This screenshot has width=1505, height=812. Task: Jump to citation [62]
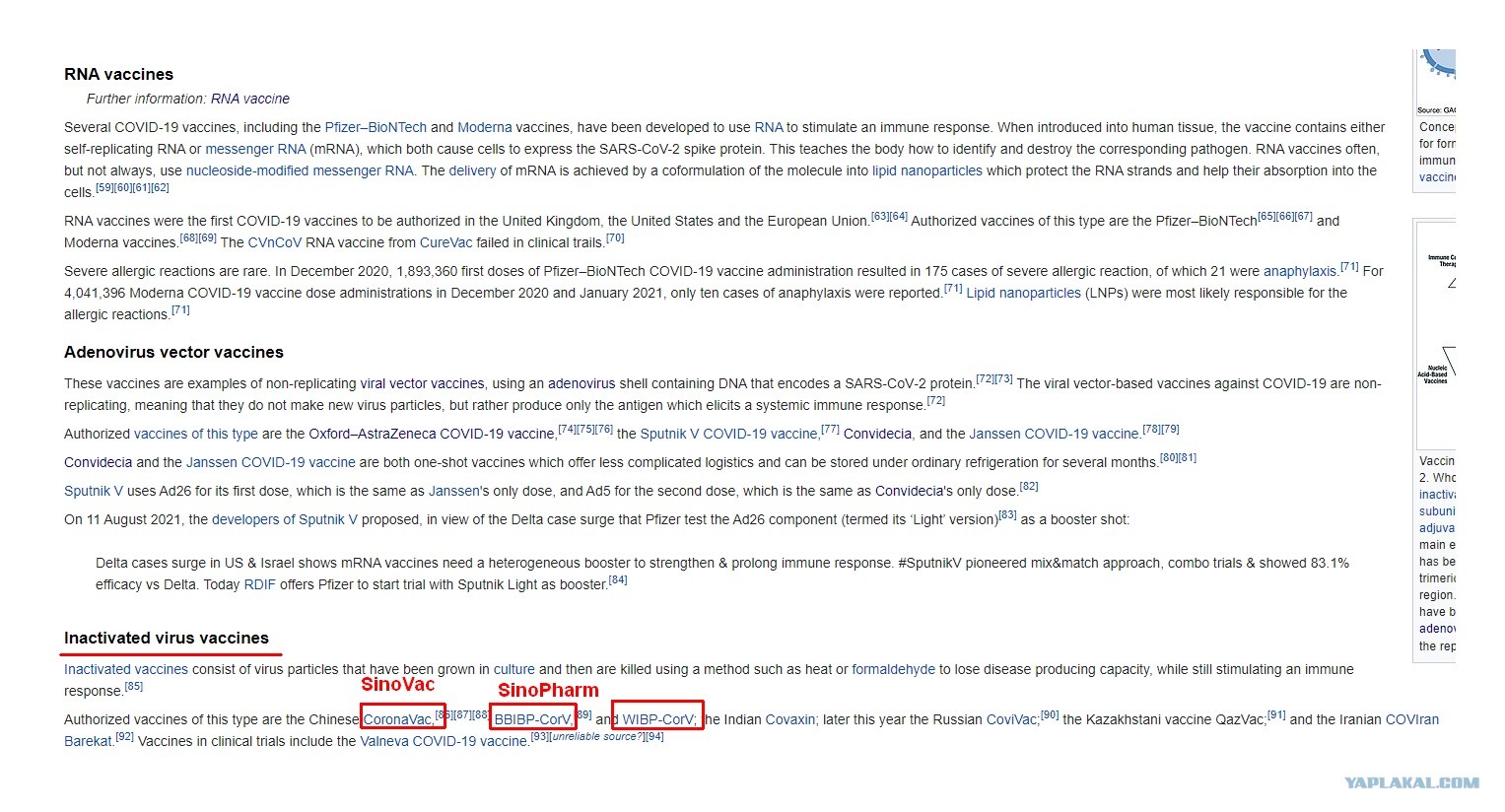[x=161, y=187]
